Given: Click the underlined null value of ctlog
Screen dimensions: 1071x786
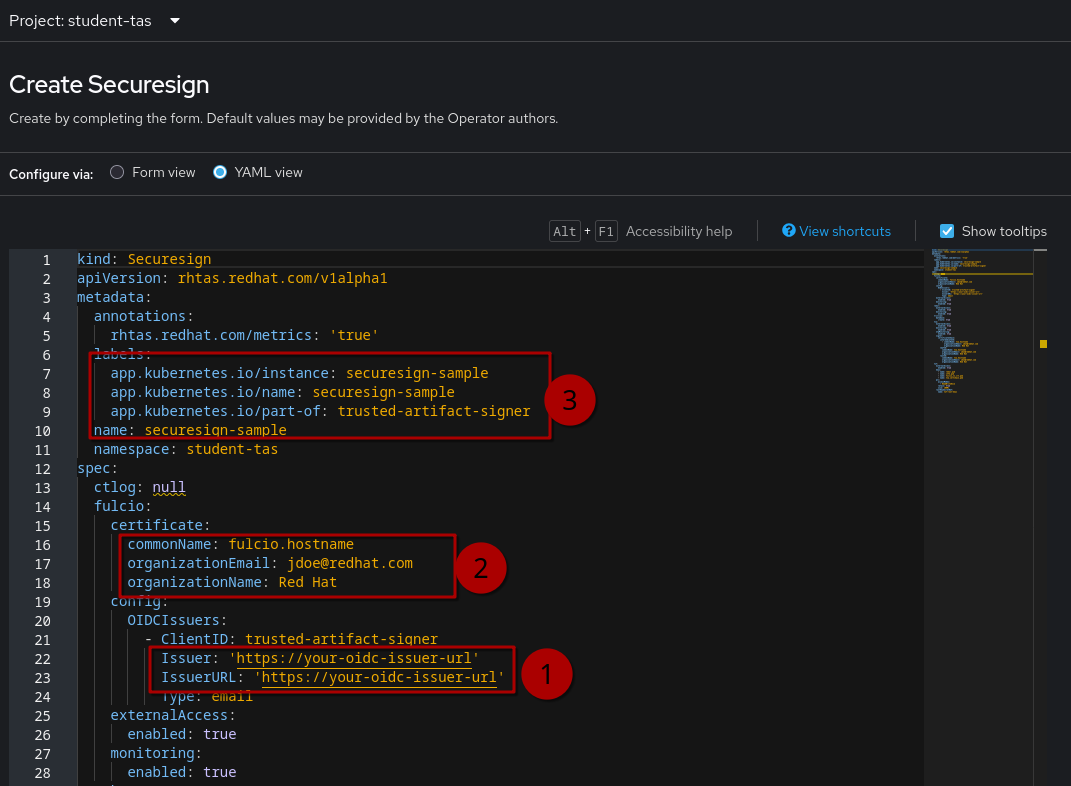Looking at the screenshot, I should pos(169,487).
